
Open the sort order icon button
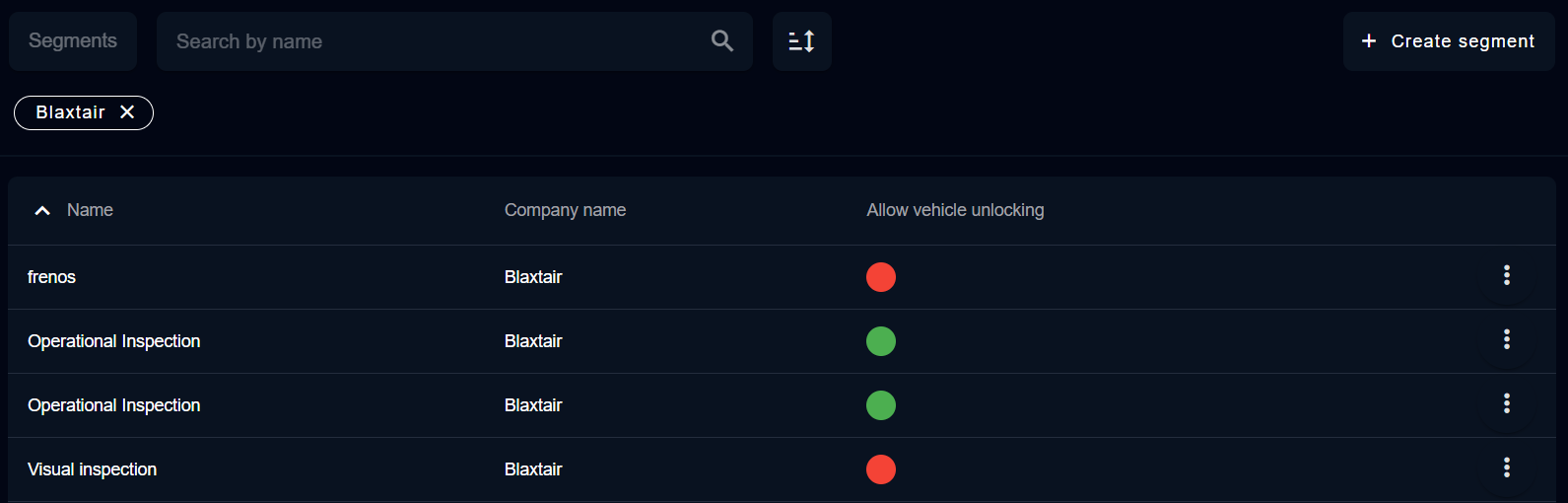pyautogui.click(x=801, y=41)
